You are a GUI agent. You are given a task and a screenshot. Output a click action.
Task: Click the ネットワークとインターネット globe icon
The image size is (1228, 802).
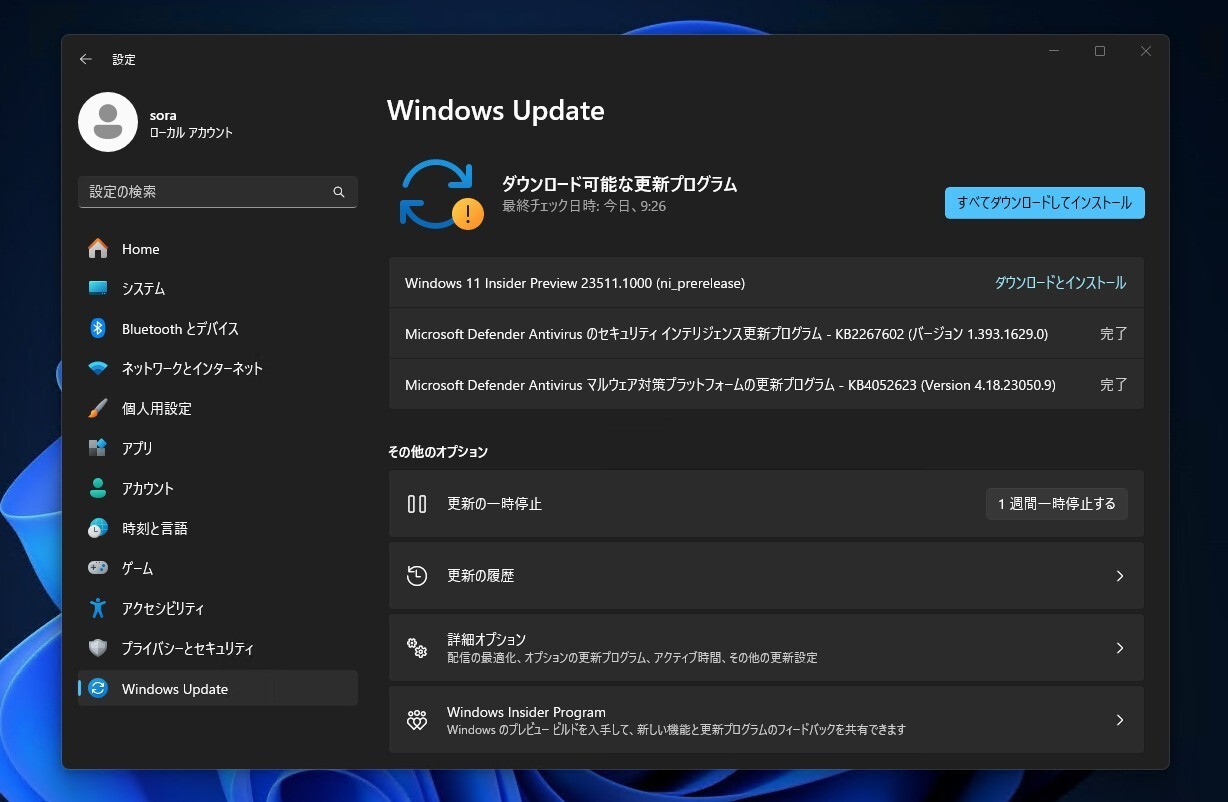tap(97, 368)
